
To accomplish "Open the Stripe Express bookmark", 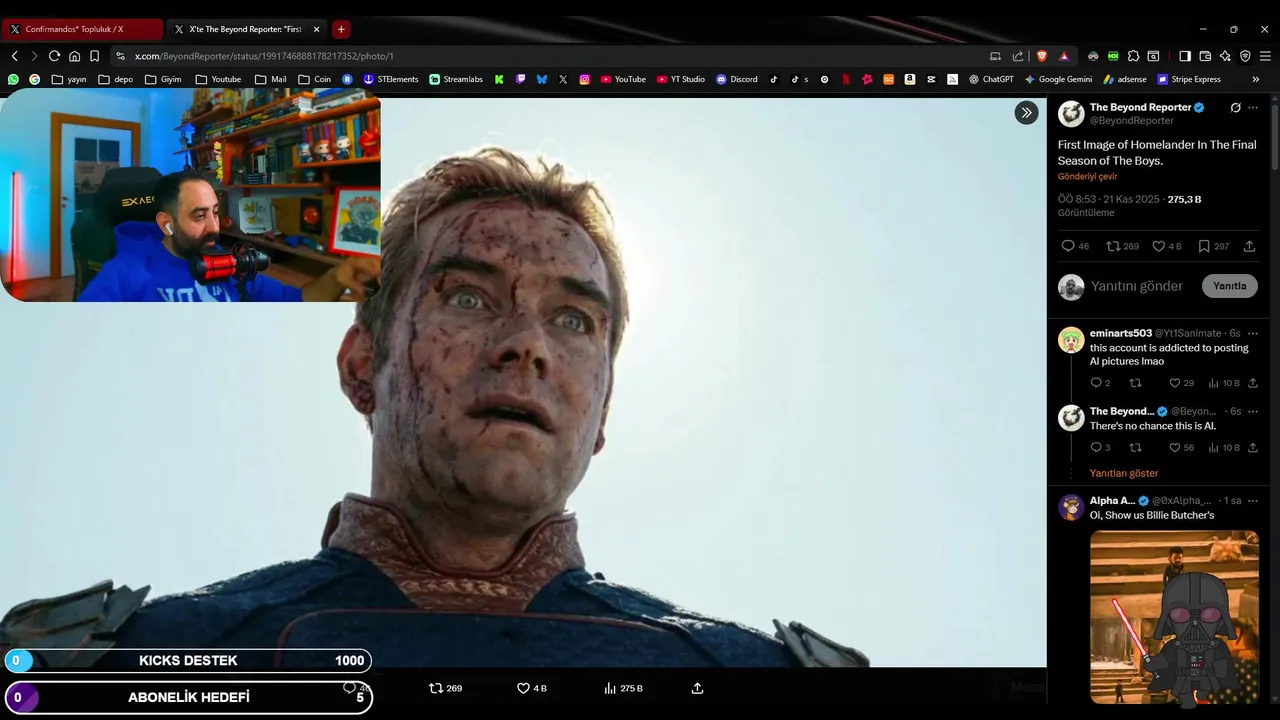I will tap(1189, 79).
